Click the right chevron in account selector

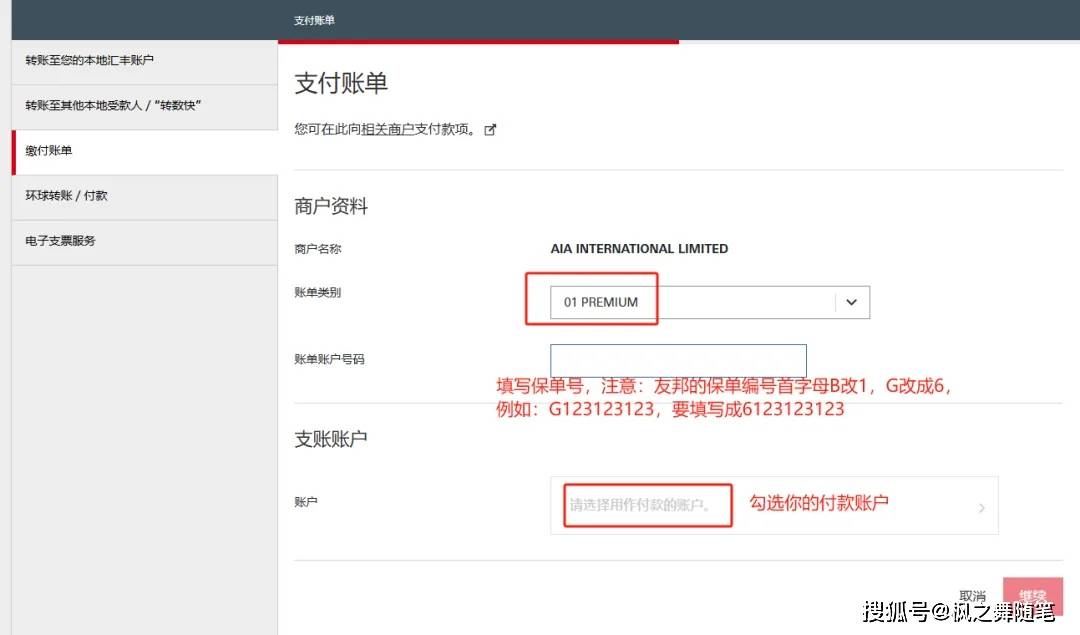(x=982, y=508)
